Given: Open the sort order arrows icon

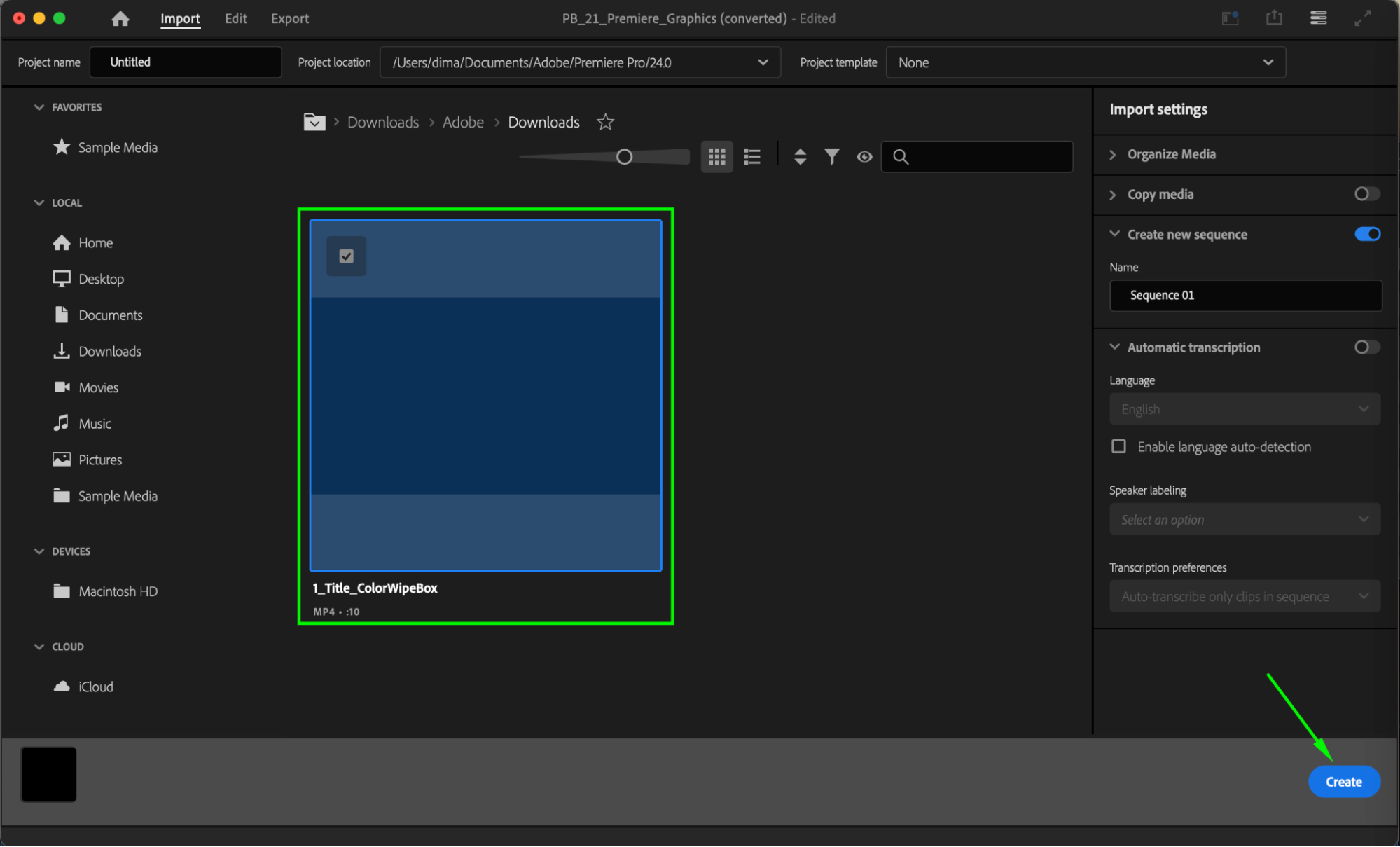Looking at the screenshot, I should click(x=800, y=157).
